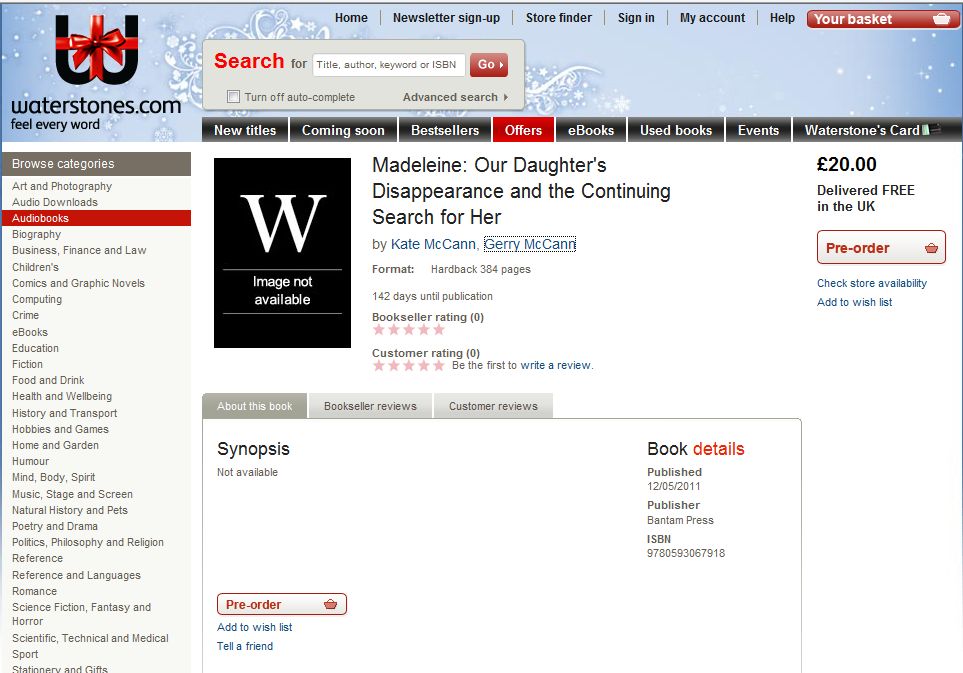Click Pre-order button beside the price
Image resolution: width=963 pixels, height=673 pixels.
tap(880, 248)
